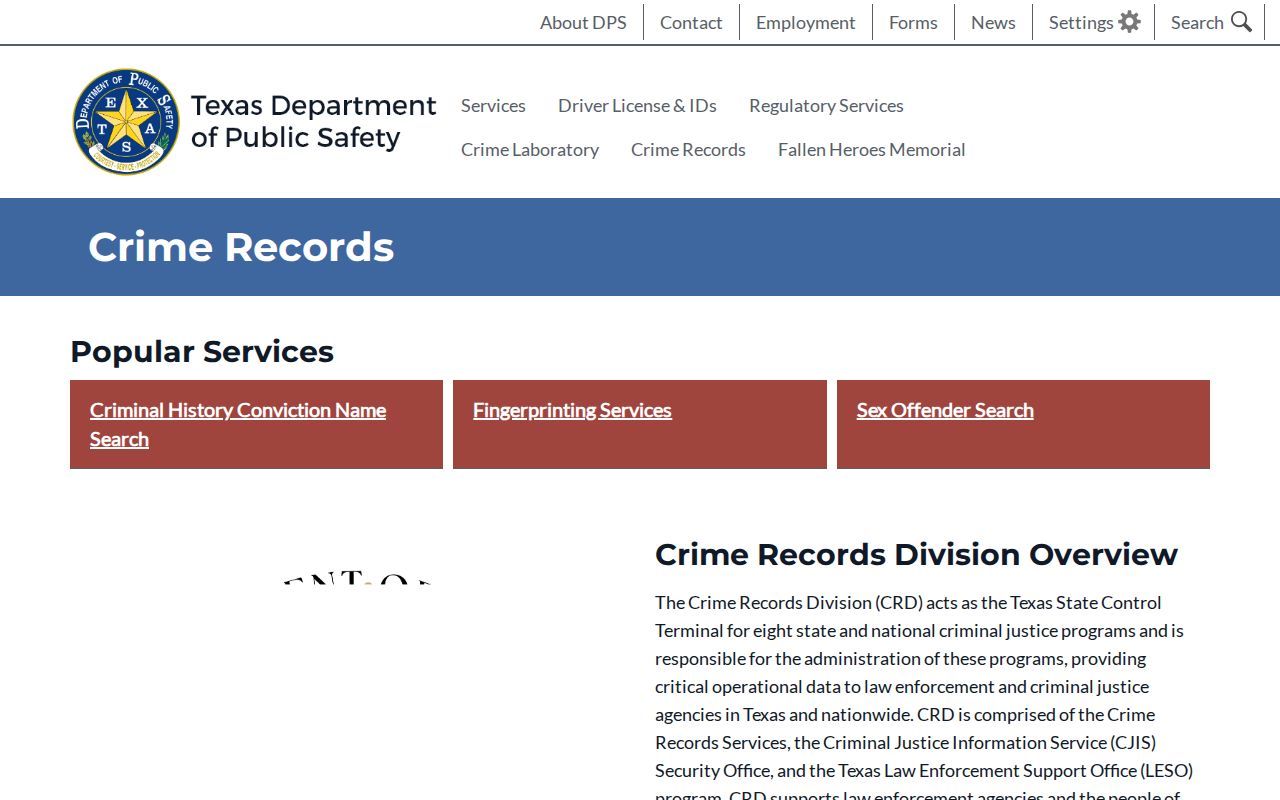This screenshot has height=800, width=1280.
Task: Open the About DPS link
Action: [583, 22]
